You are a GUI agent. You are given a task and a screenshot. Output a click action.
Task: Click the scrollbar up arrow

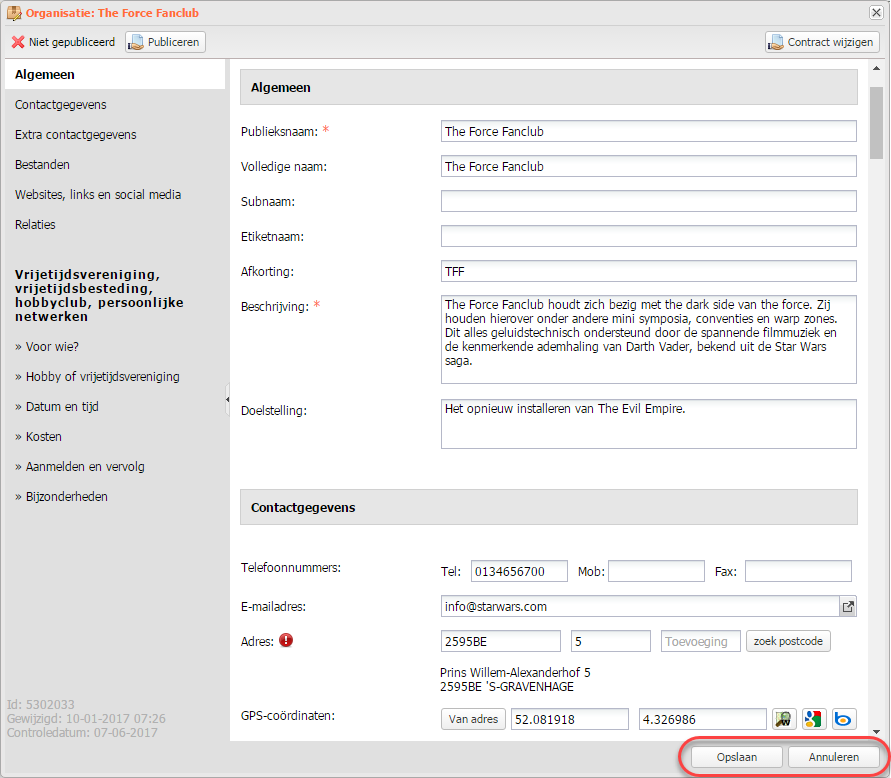[876, 69]
